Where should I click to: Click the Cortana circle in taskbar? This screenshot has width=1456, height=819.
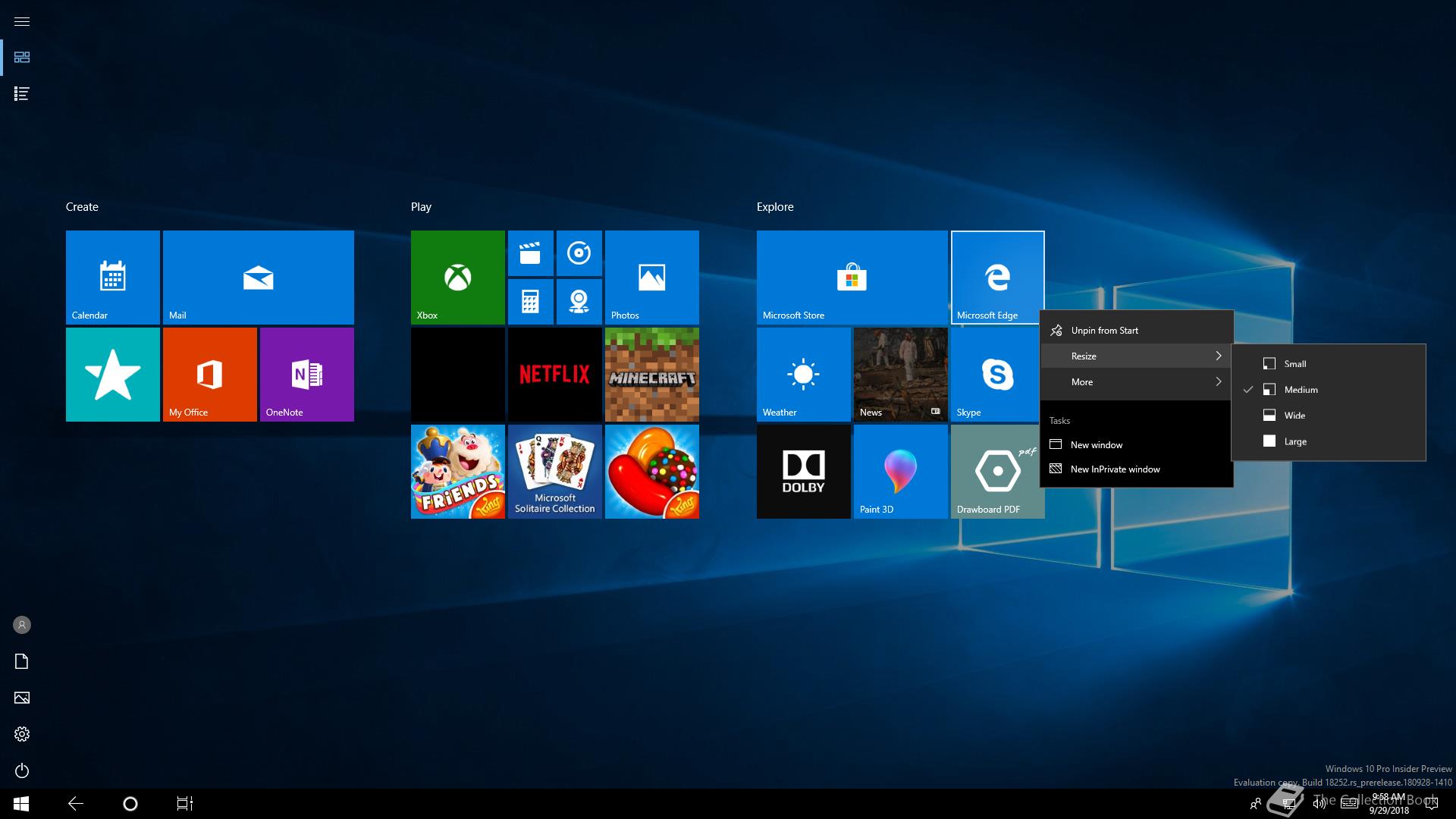click(x=130, y=804)
